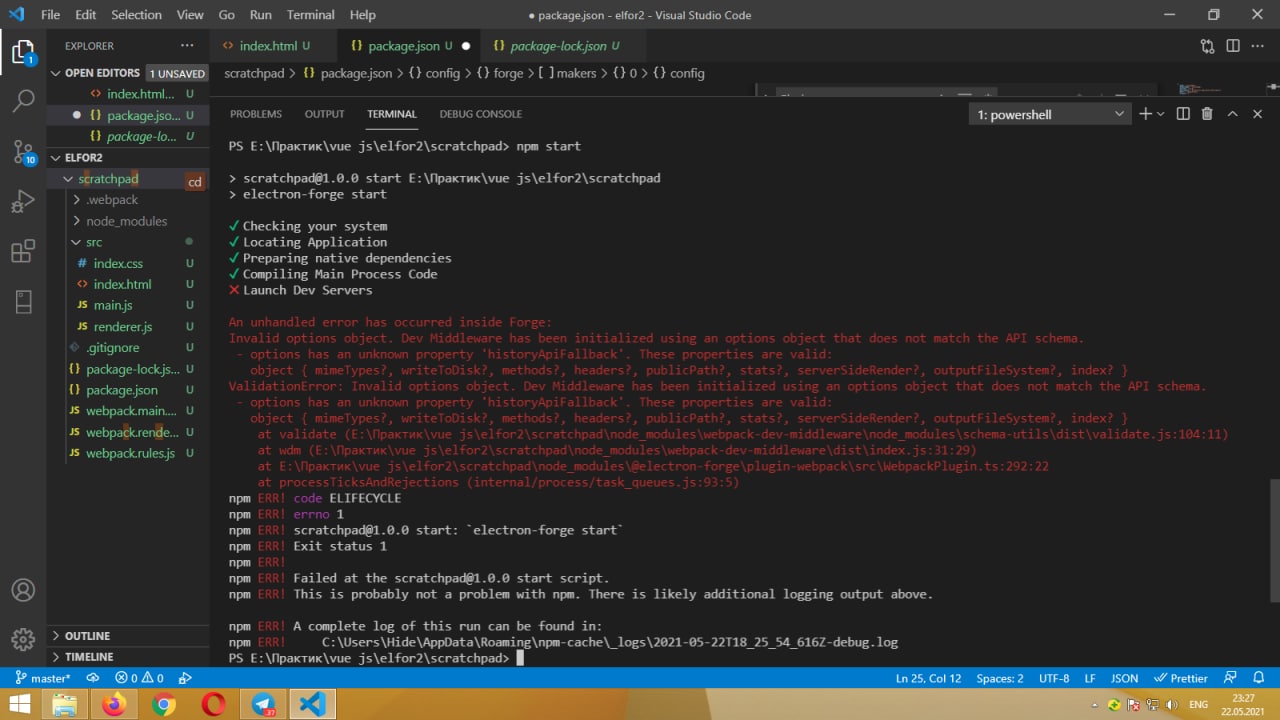Open editor More Actions ellipsis

pos(1258,46)
